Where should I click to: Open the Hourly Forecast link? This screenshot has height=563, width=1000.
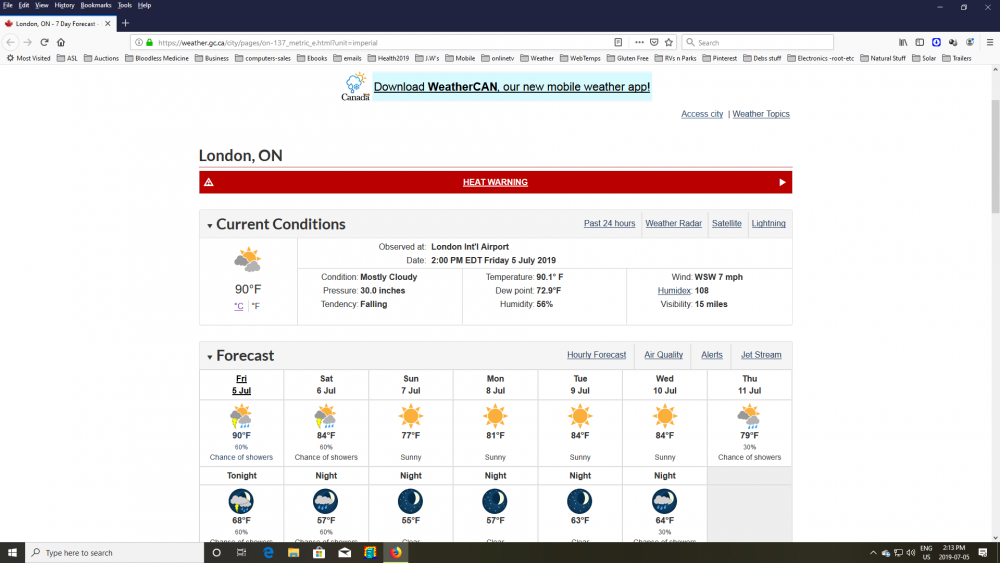tap(596, 355)
